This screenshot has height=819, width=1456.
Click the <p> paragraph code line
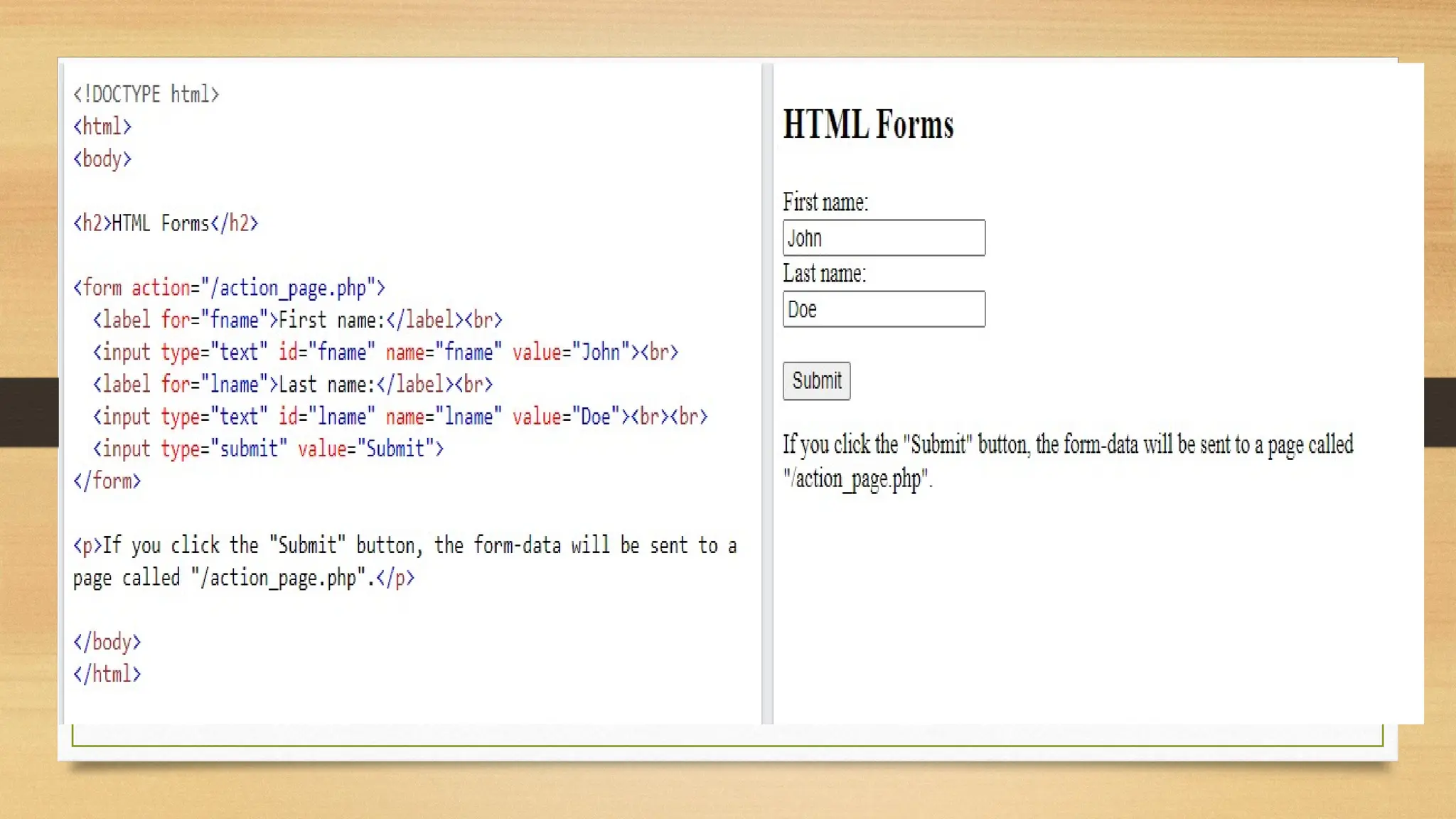pyautogui.click(x=404, y=546)
